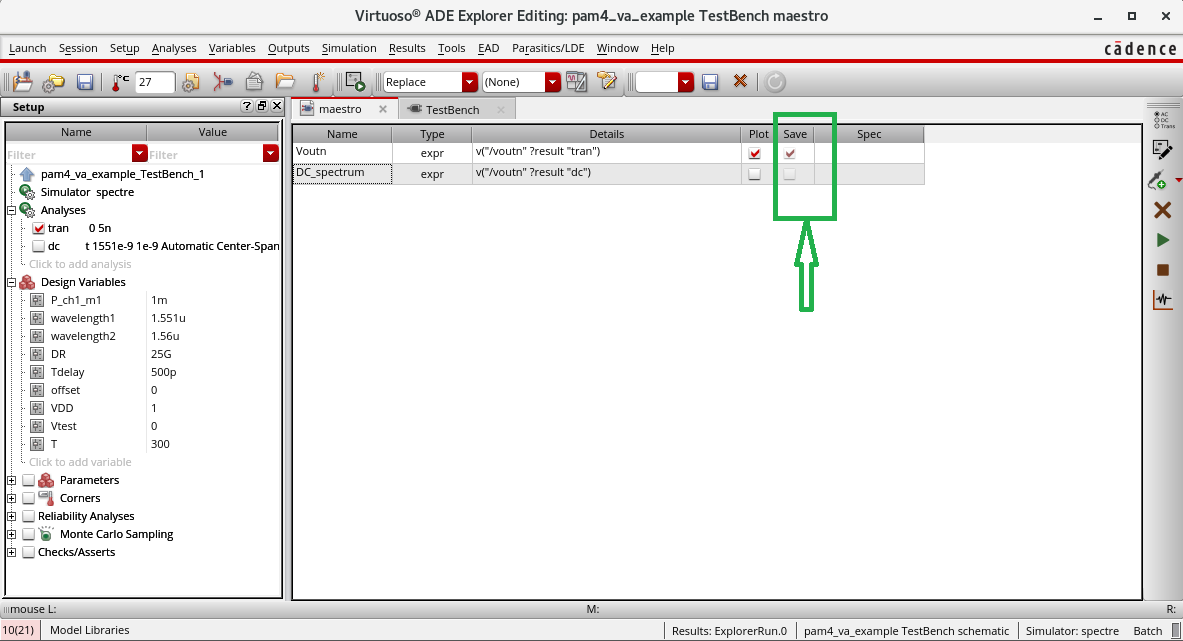Click the edit outputs pencil icon in sidebar

coord(1163,149)
